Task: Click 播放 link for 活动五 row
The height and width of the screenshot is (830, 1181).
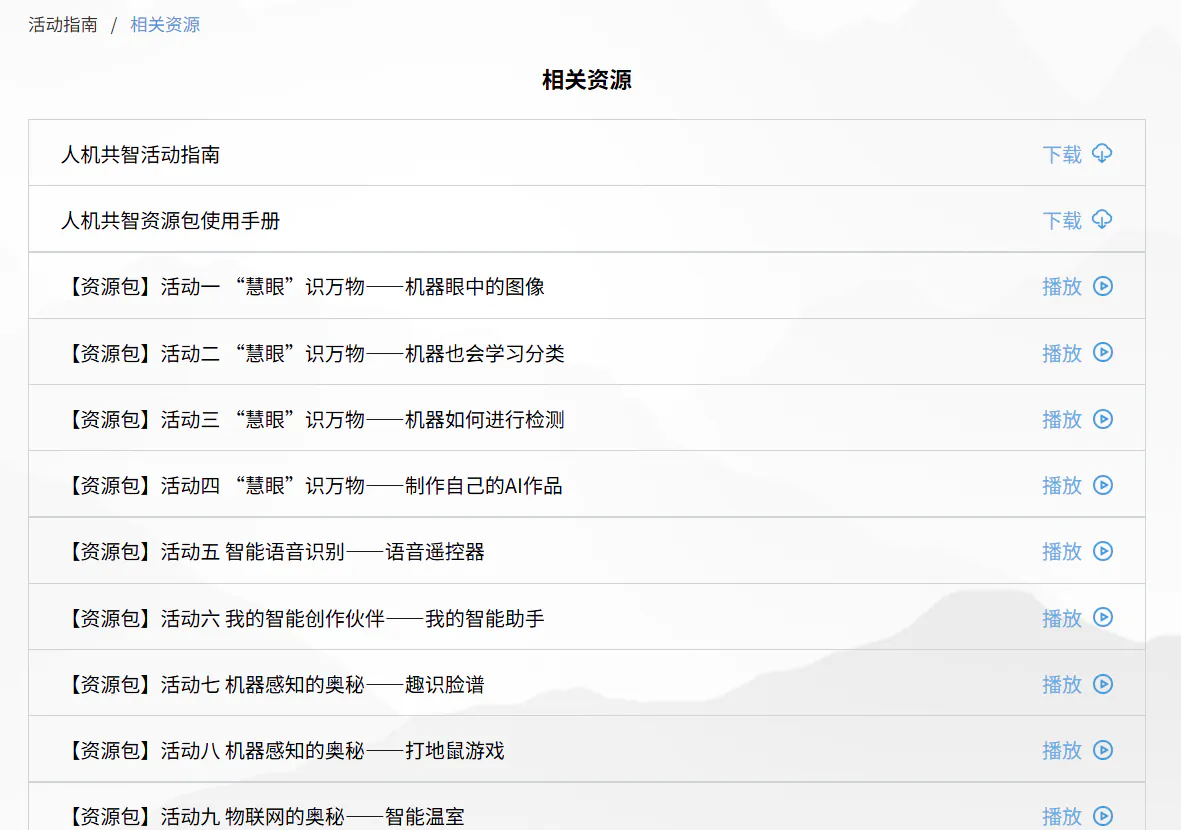Action: click(1062, 552)
